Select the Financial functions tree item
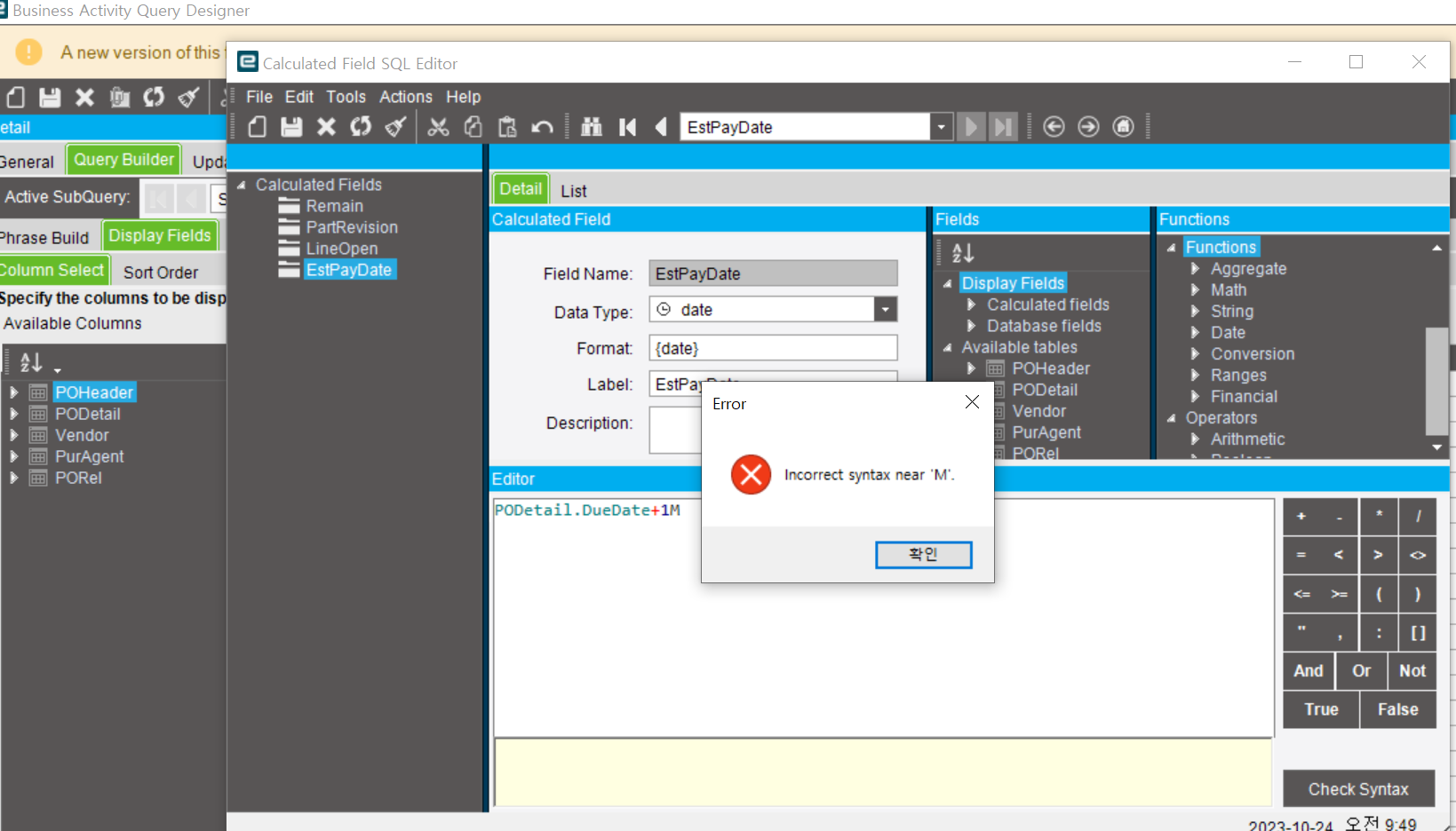Screen dimensions: 1456x831 [1244, 396]
